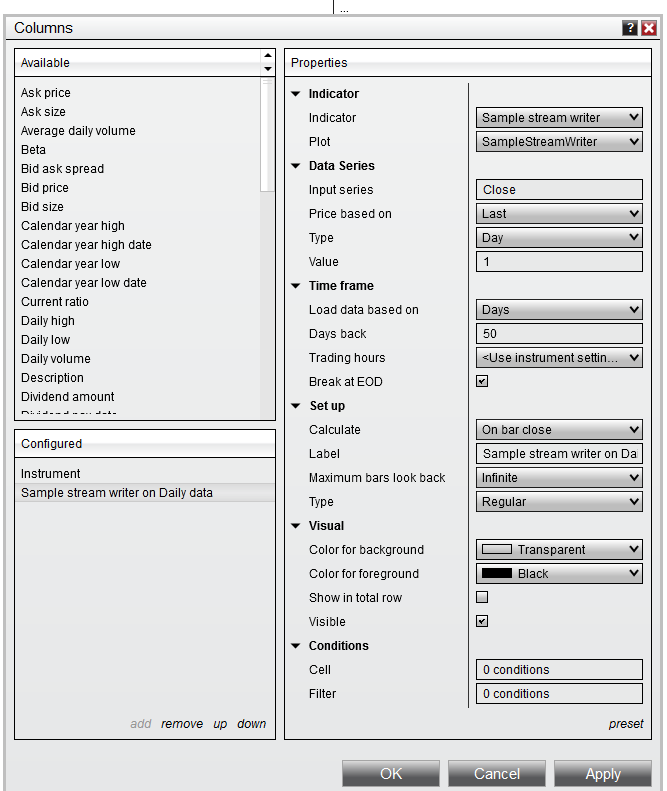This screenshot has height=791, width=667.
Task: Collapse the Data Series section
Action: 296,166
